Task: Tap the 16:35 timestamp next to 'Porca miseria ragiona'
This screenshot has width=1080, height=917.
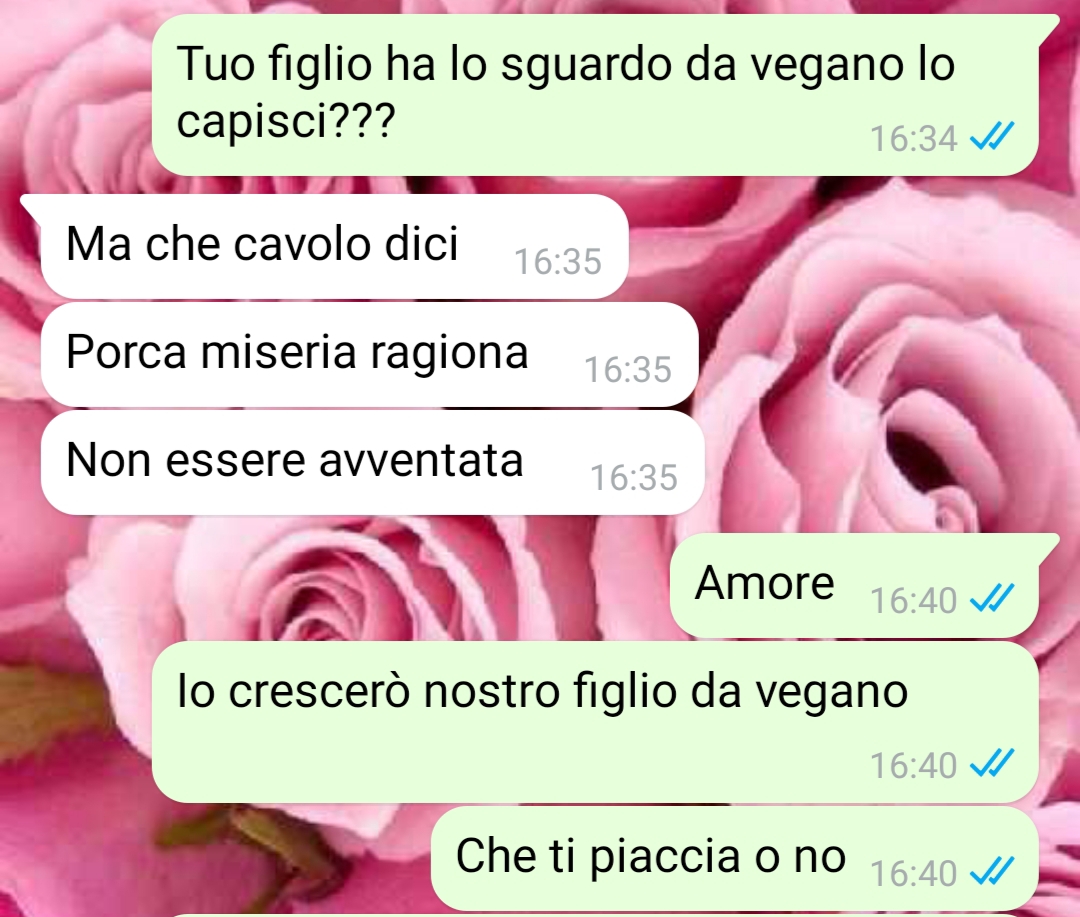Action: [627, 370]
